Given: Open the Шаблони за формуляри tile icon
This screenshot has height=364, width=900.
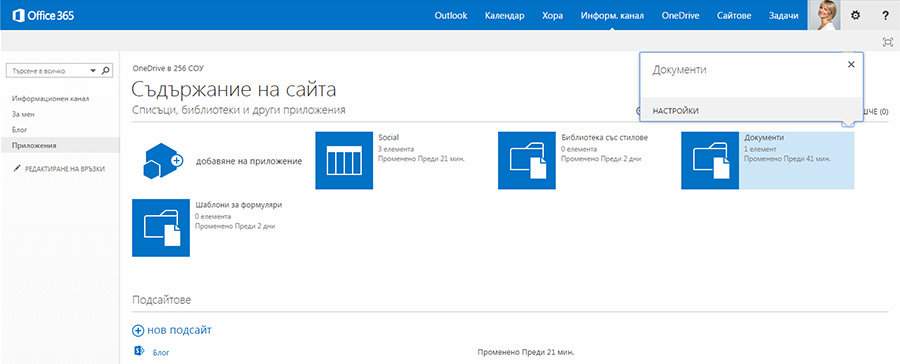Looking at the screenshot, I should (x=161, y=228).
